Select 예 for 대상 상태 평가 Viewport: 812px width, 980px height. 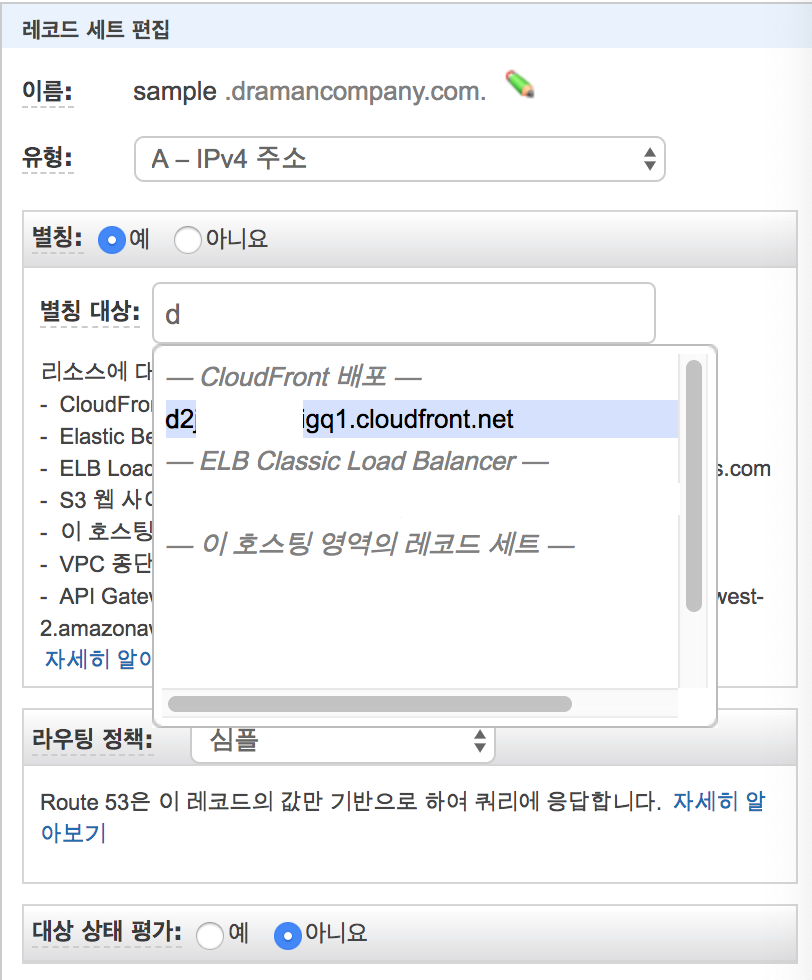pyautogui.click(x=209, y=936)
